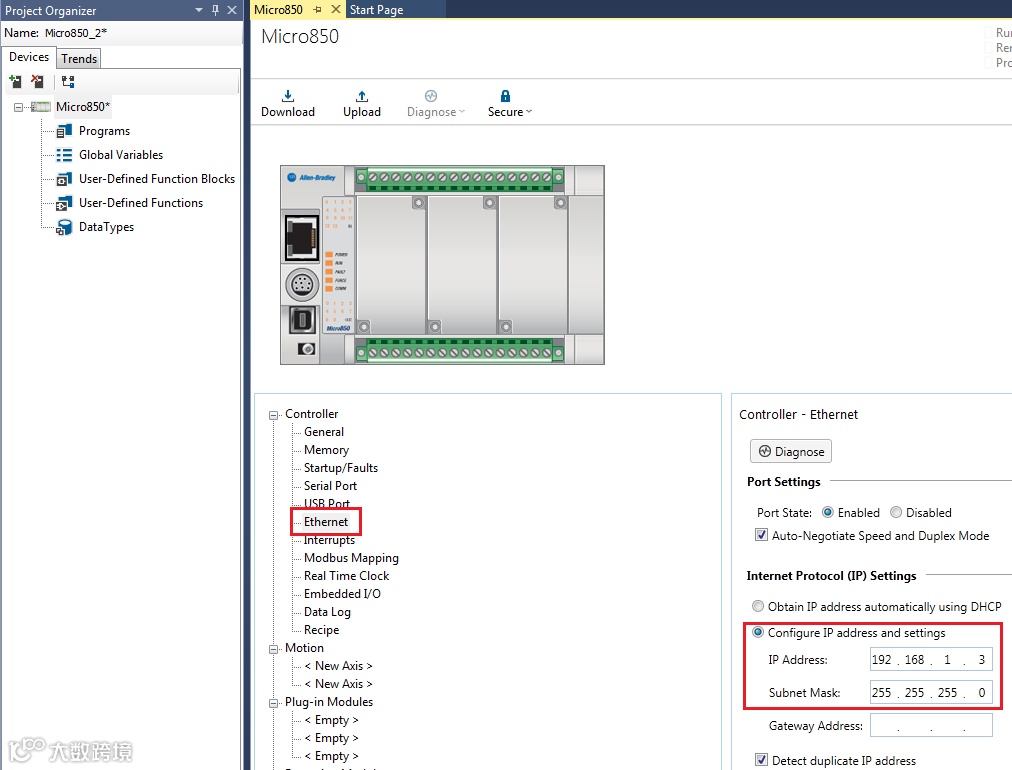Open USB Port settings
The width and height of the screenshot is (1012, 770).
(327, 503)
